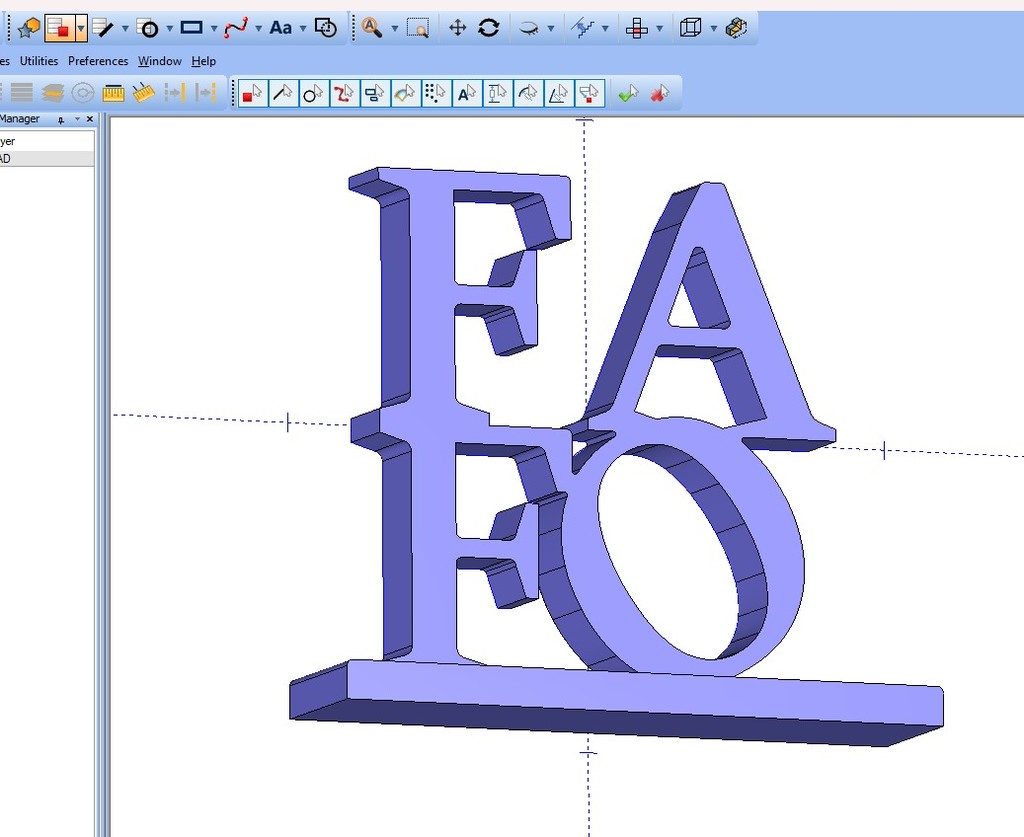Open the Window menu

coord(159,61)
